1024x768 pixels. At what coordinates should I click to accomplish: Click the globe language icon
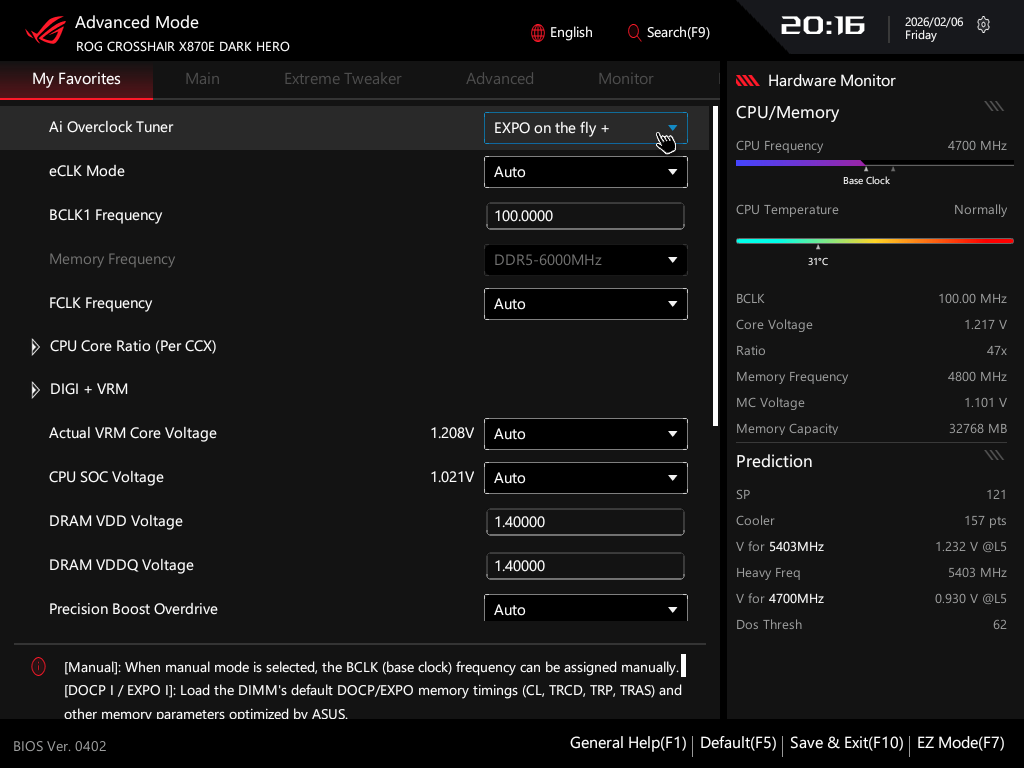(538, 33)
